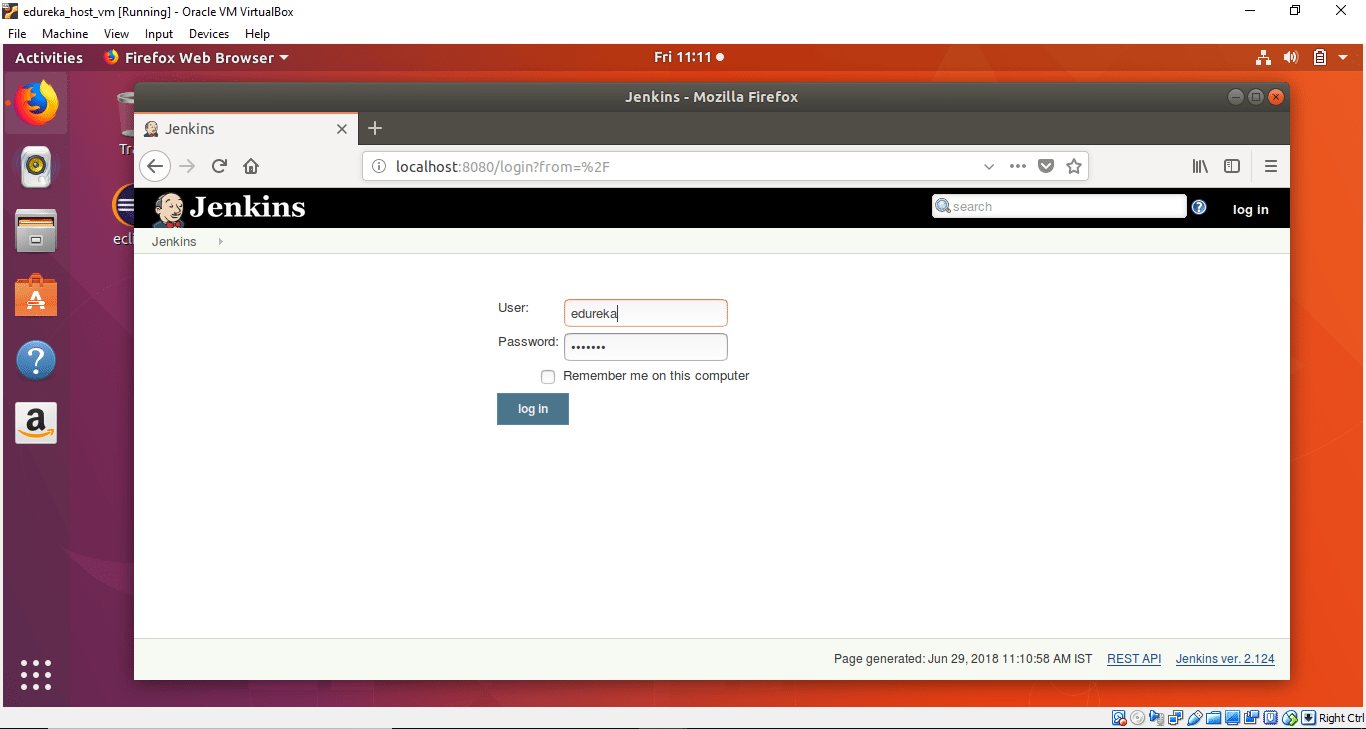
Task: Open the REST API link
Action: click(1134, 659)
